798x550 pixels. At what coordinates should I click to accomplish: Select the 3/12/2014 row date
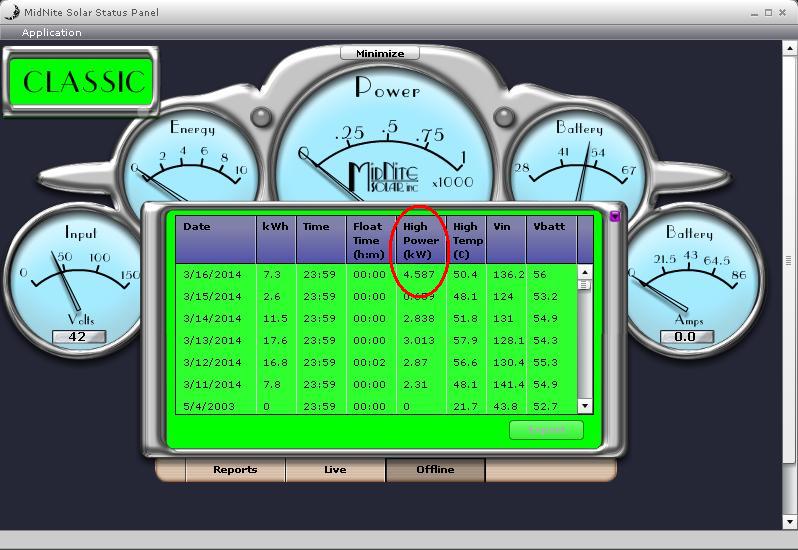pyautogui.click(x=212, y=363)
